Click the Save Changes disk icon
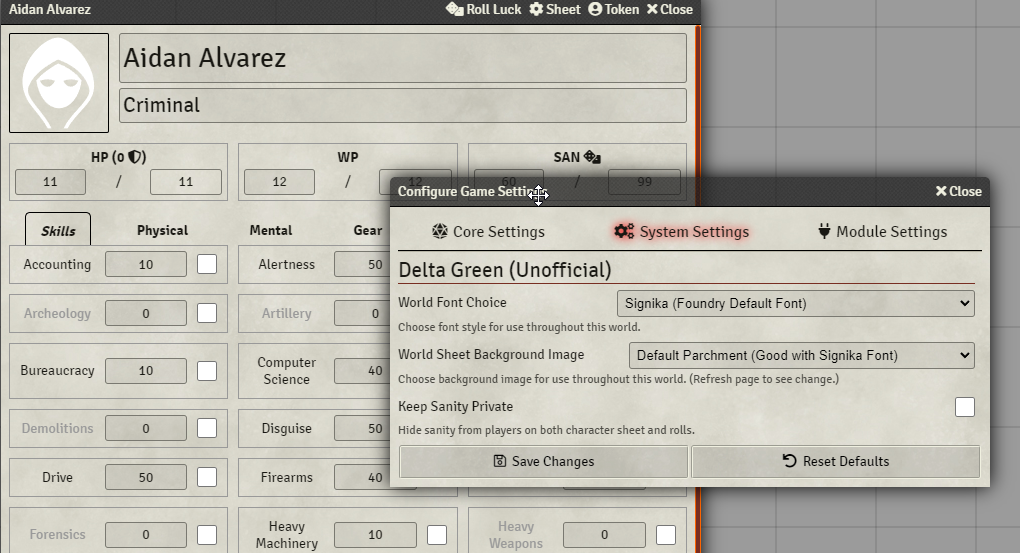Viewport: 1020px width, 553px height. tap(500, 461)
